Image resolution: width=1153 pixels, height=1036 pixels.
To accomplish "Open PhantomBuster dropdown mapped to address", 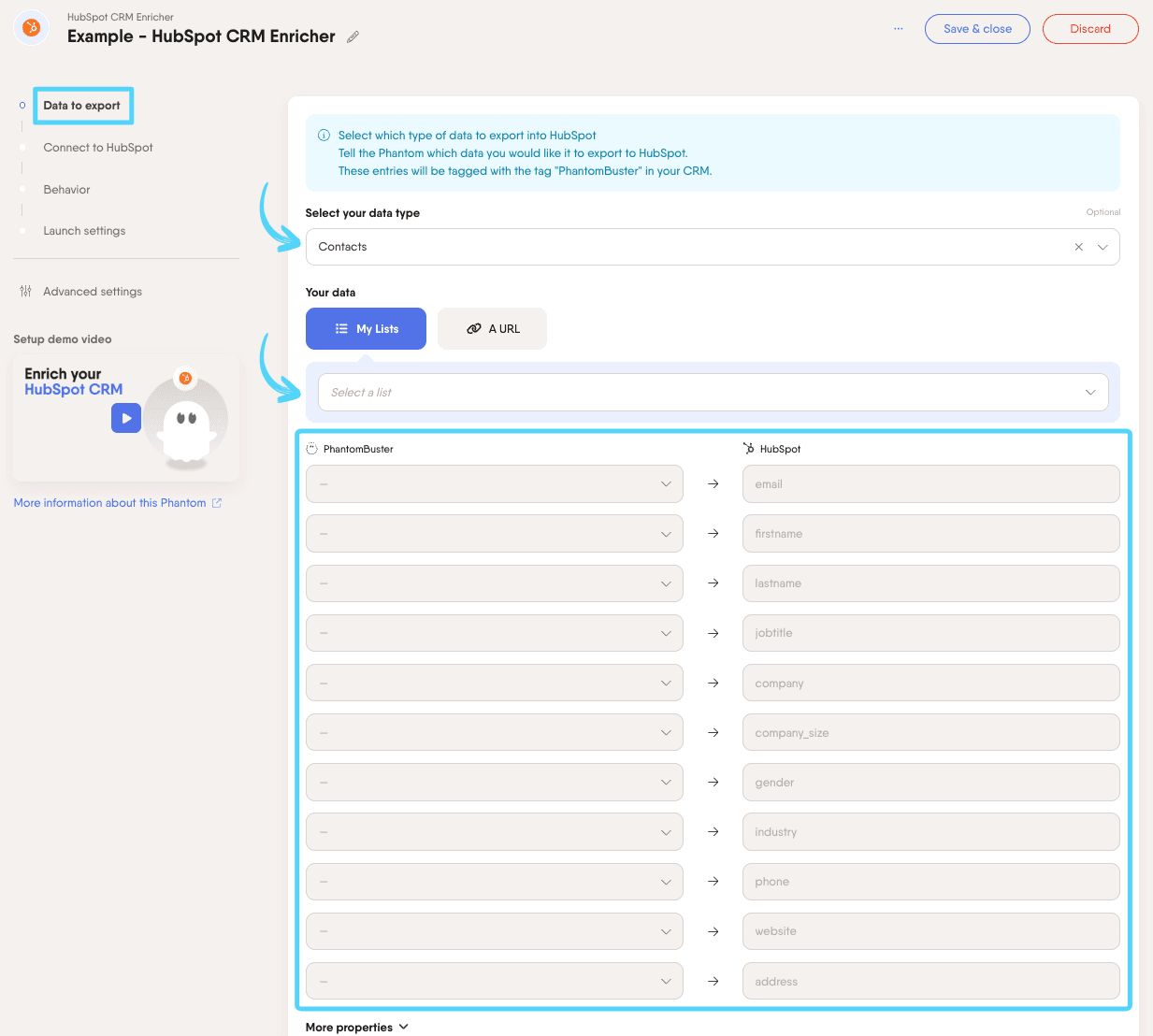I will tap(495, 982).
